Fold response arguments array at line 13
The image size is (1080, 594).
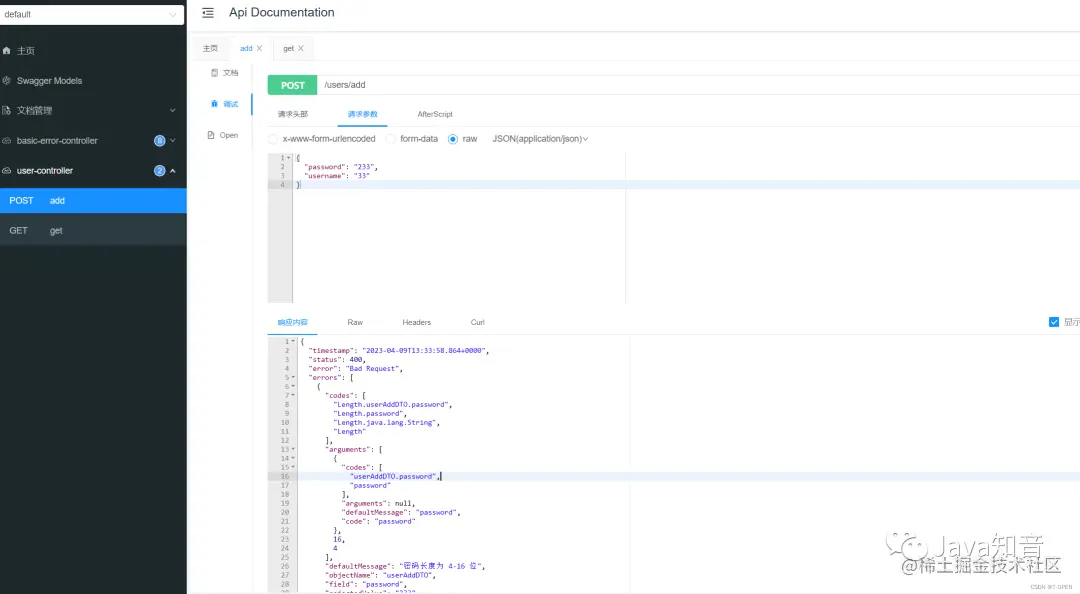(293, 449)
